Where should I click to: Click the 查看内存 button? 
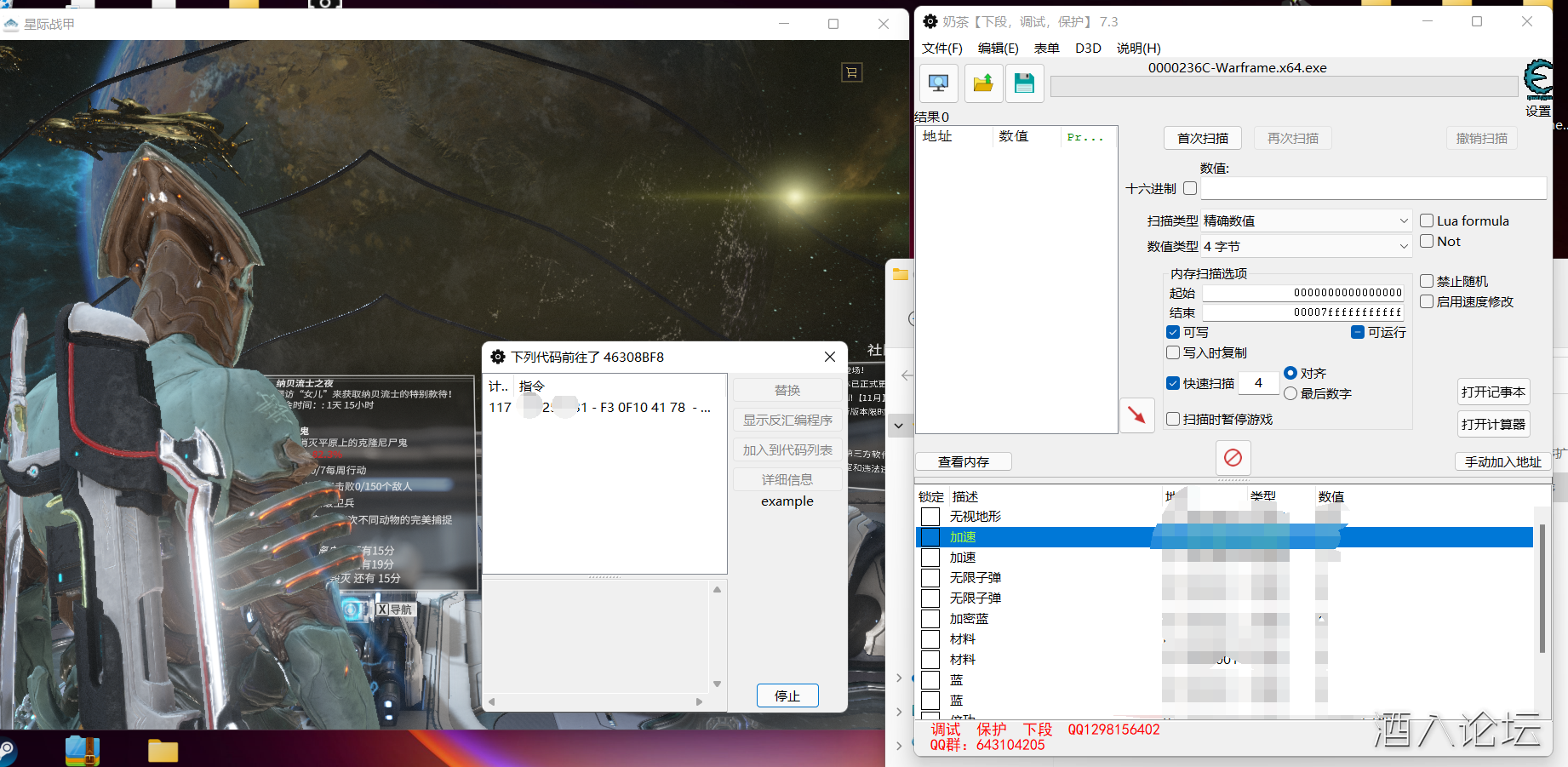click(963, 461)
